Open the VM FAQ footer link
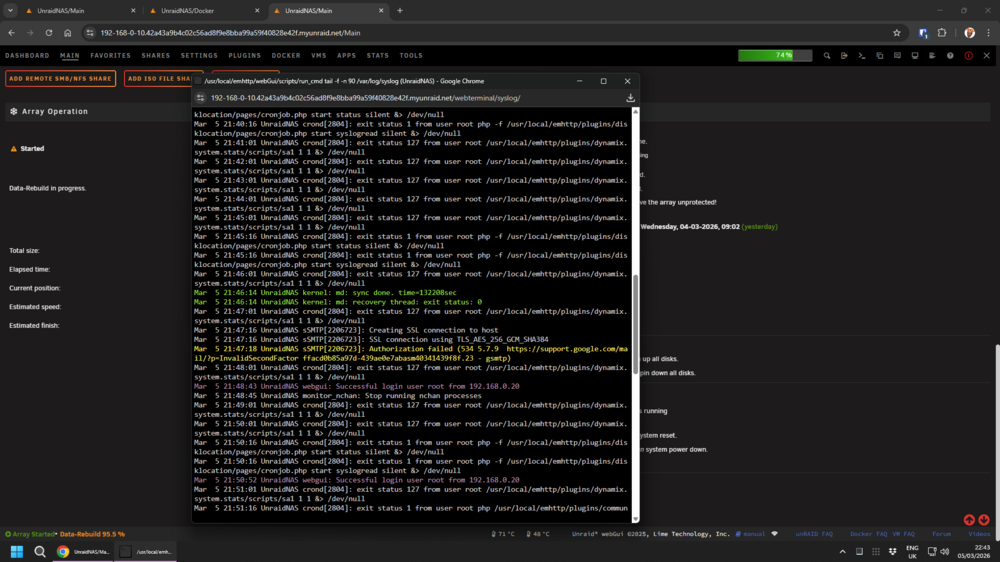The height and width of the screenshot is (562, 1000). tap(903, 534)
